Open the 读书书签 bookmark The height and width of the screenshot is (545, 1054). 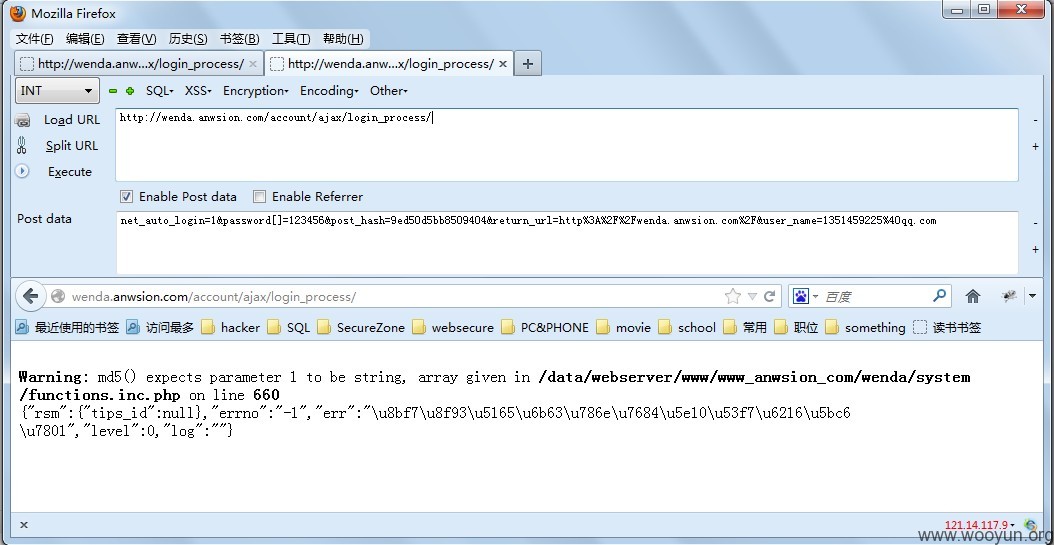(947, 327)
